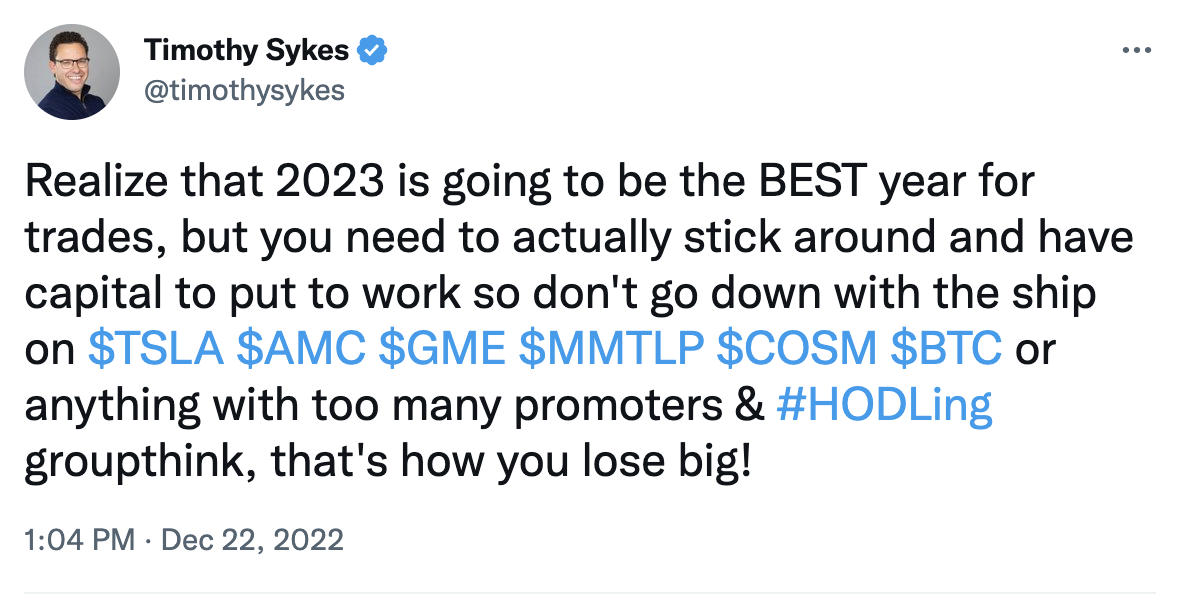This screenshot has height=594, width=1186.
Task: View the $BTC cashtag results
Action: click(945, 349)
